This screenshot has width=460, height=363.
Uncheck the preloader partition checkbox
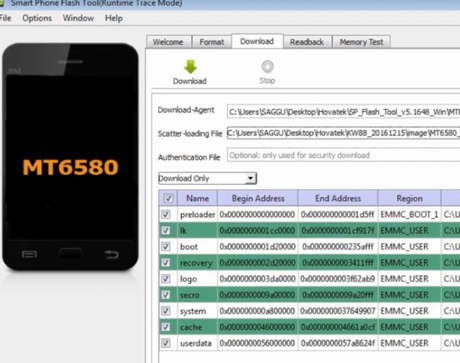(166, 214)
